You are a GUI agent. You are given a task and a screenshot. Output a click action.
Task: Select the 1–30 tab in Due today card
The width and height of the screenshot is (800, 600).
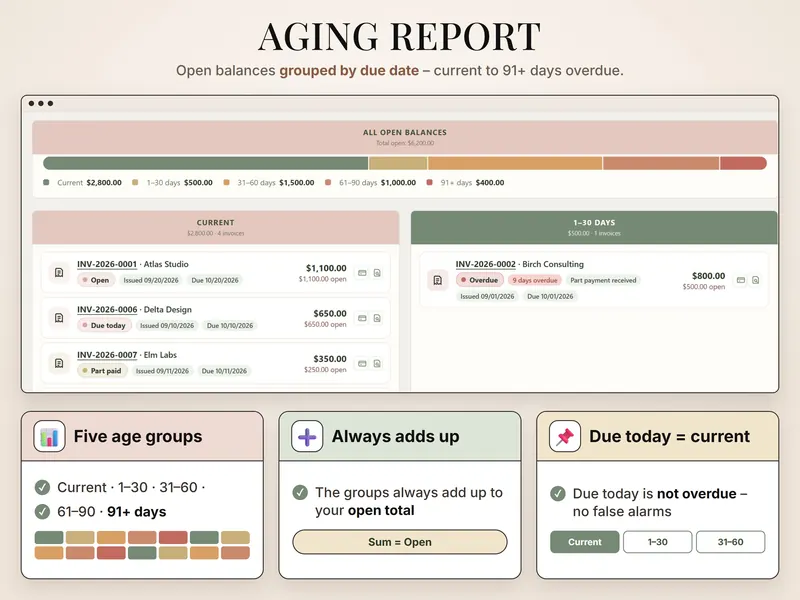pos(658,542)
